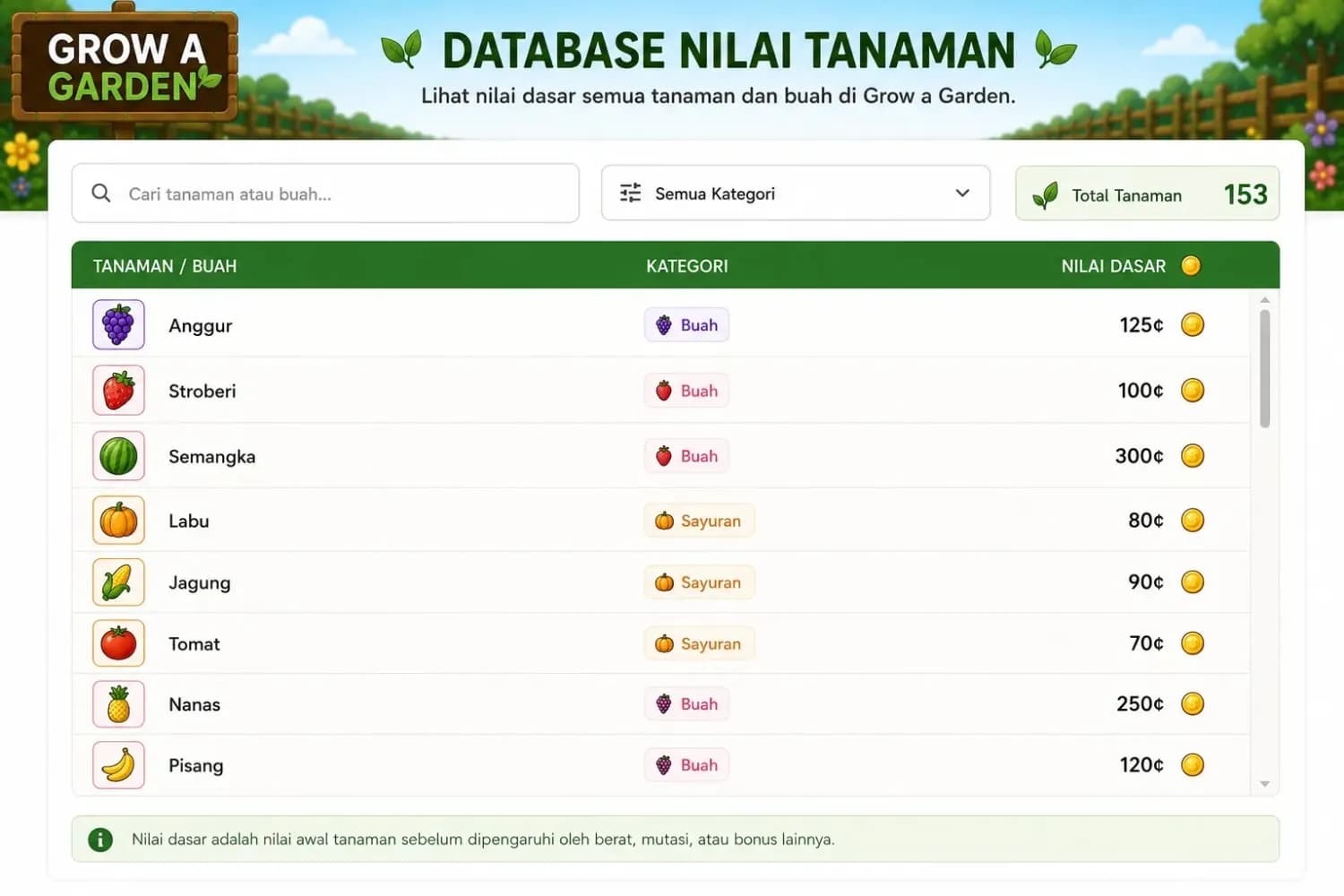This screenshot has width=1344, height=896.
Task: Click the Semangka watermelon icon
Action: point(118,456)
